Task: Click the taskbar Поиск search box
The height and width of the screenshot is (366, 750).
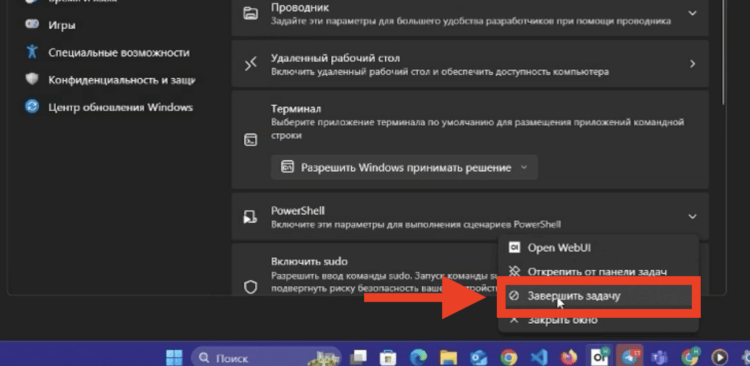Action: (x=266, y=357)
